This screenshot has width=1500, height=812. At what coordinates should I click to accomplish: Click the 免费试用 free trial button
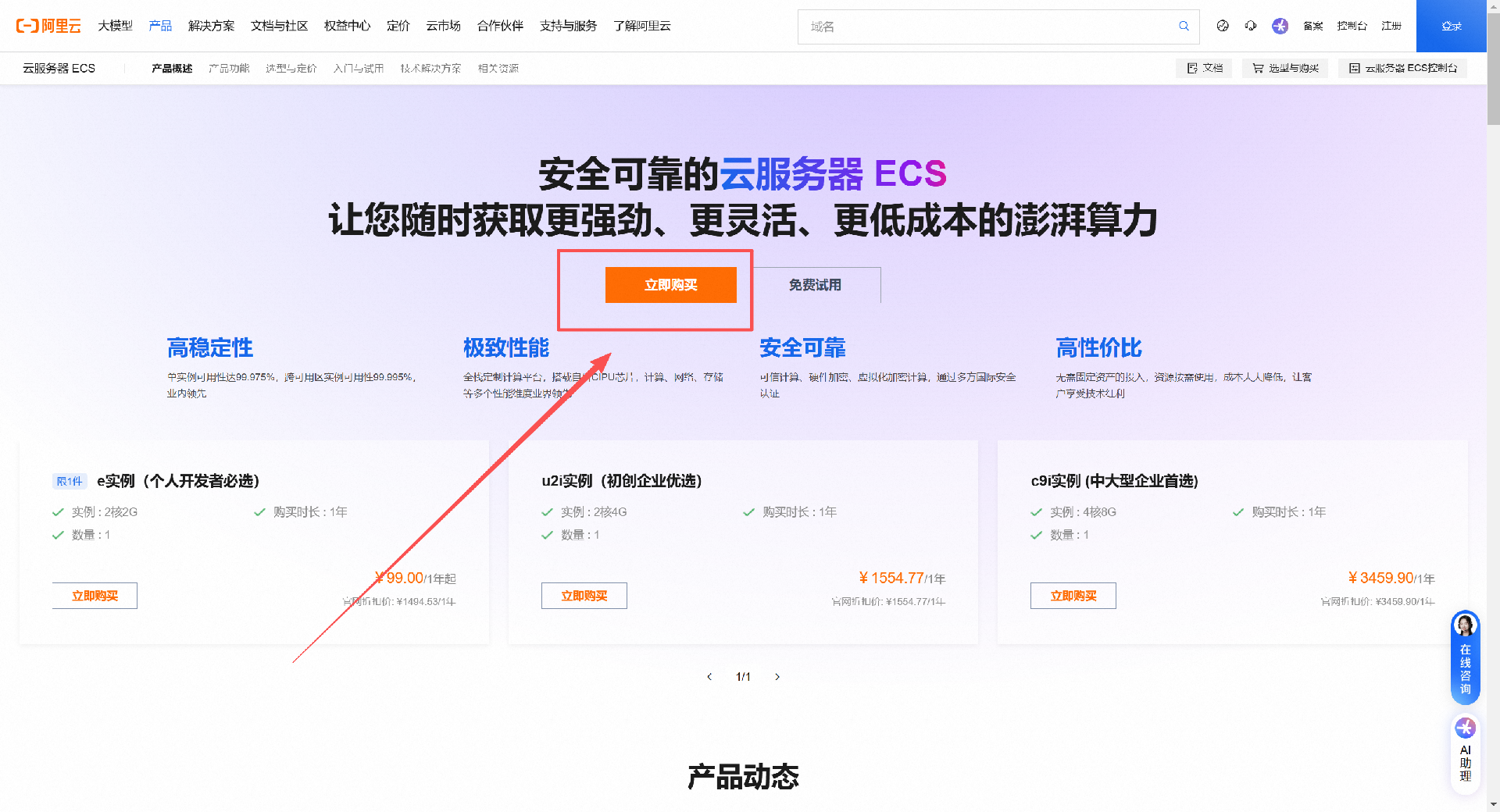(815, 285)
